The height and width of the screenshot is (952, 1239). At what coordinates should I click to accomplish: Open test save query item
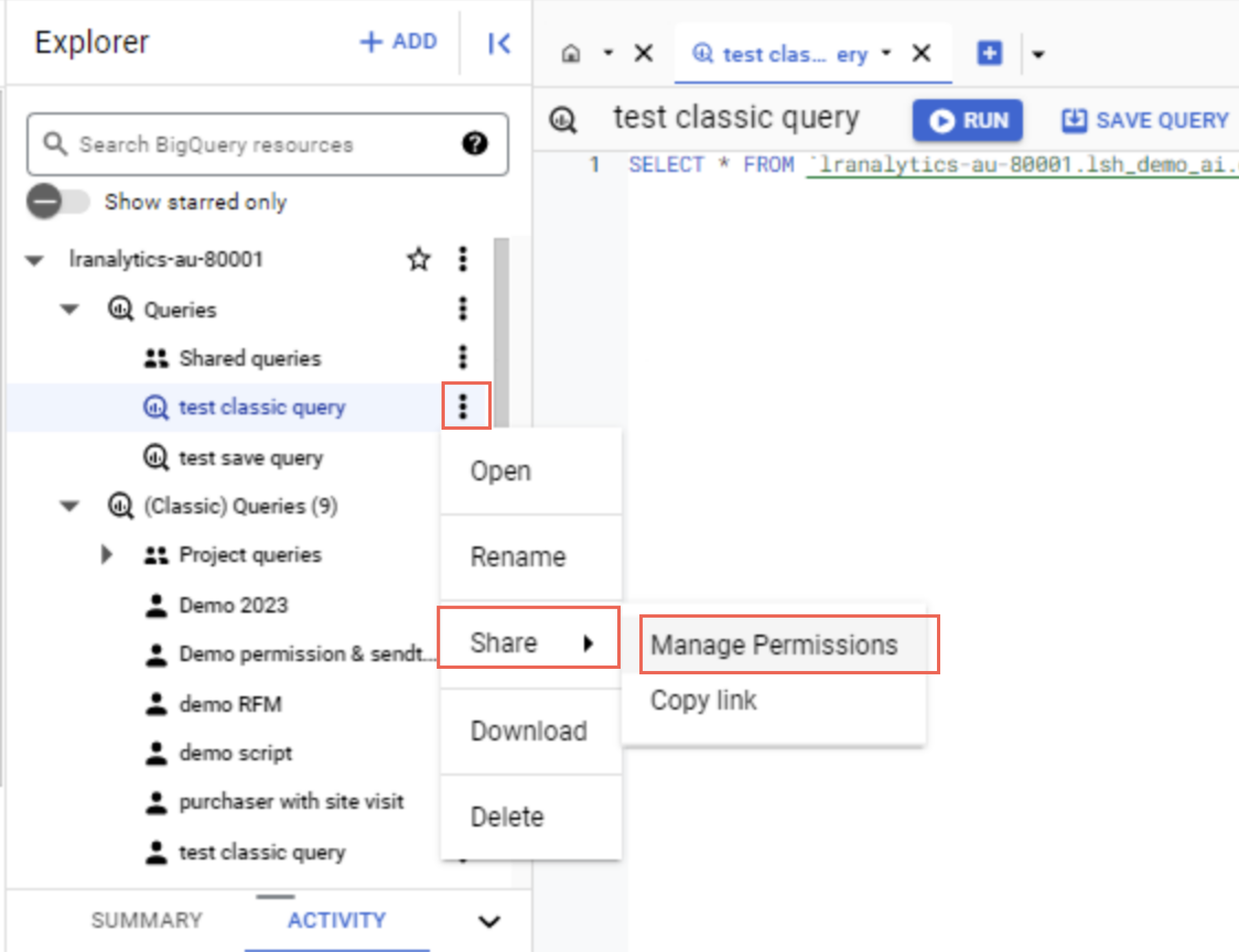(251, 458)
